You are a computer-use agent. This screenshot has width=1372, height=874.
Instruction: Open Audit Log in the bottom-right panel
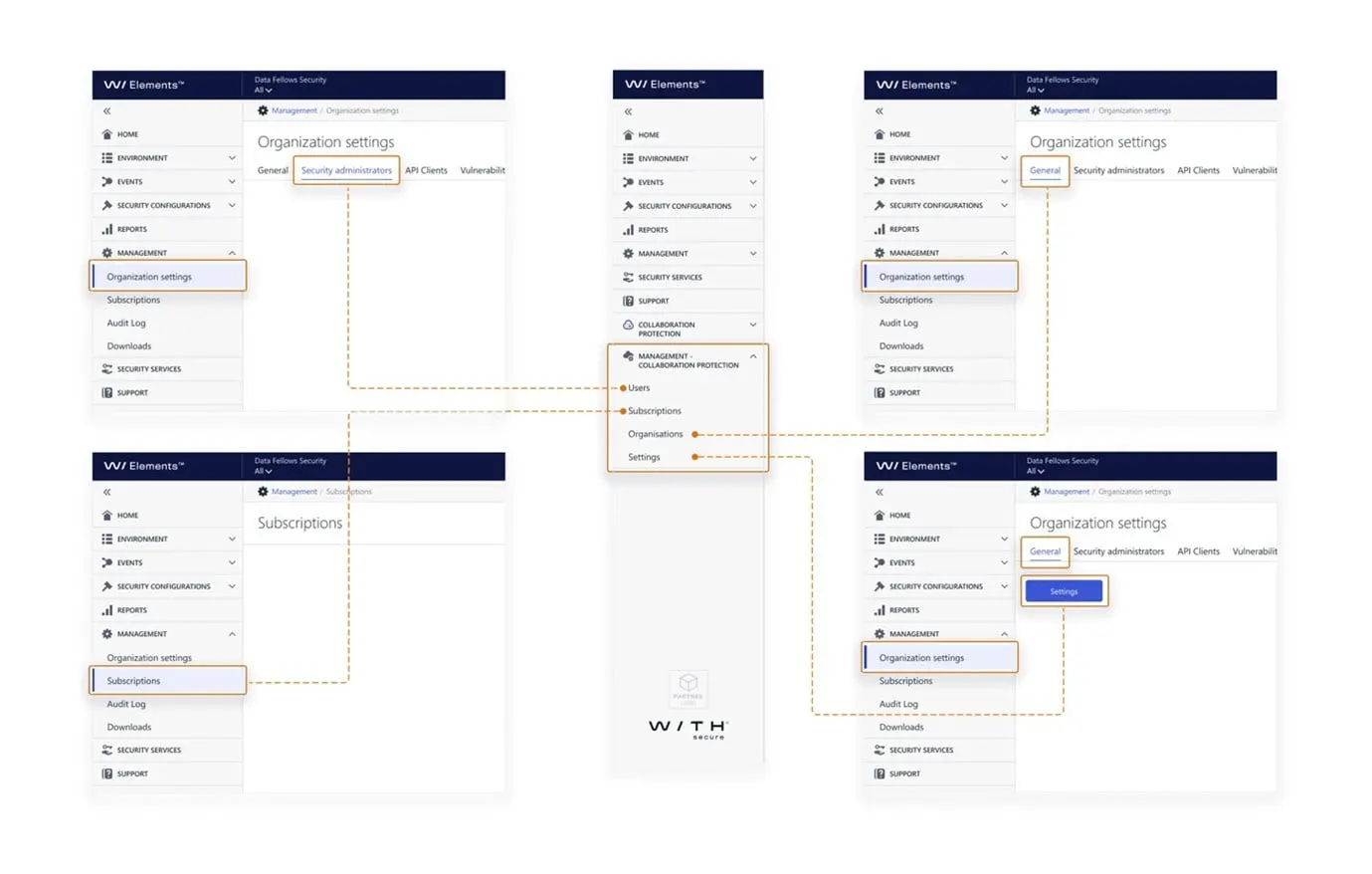tap(898, 705)
